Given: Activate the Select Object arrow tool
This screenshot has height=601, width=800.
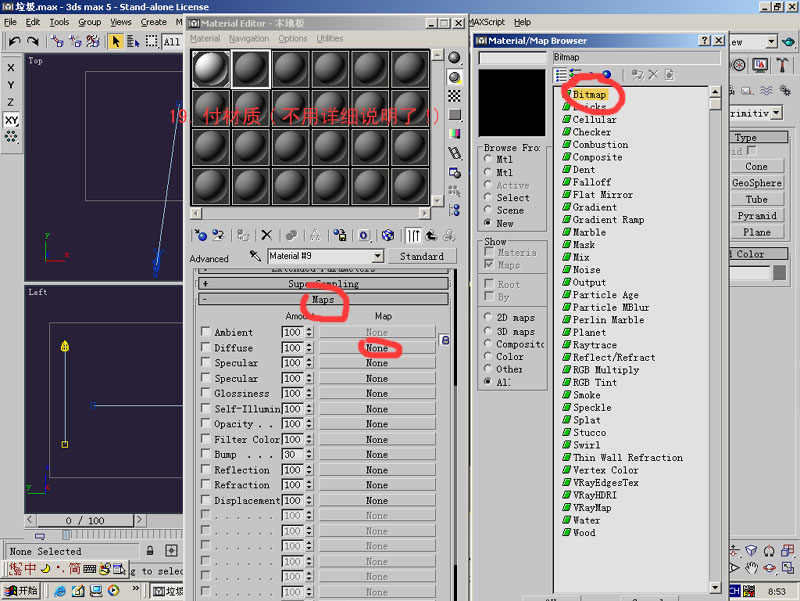Looking at the screenshot, I should coord(116,41).
